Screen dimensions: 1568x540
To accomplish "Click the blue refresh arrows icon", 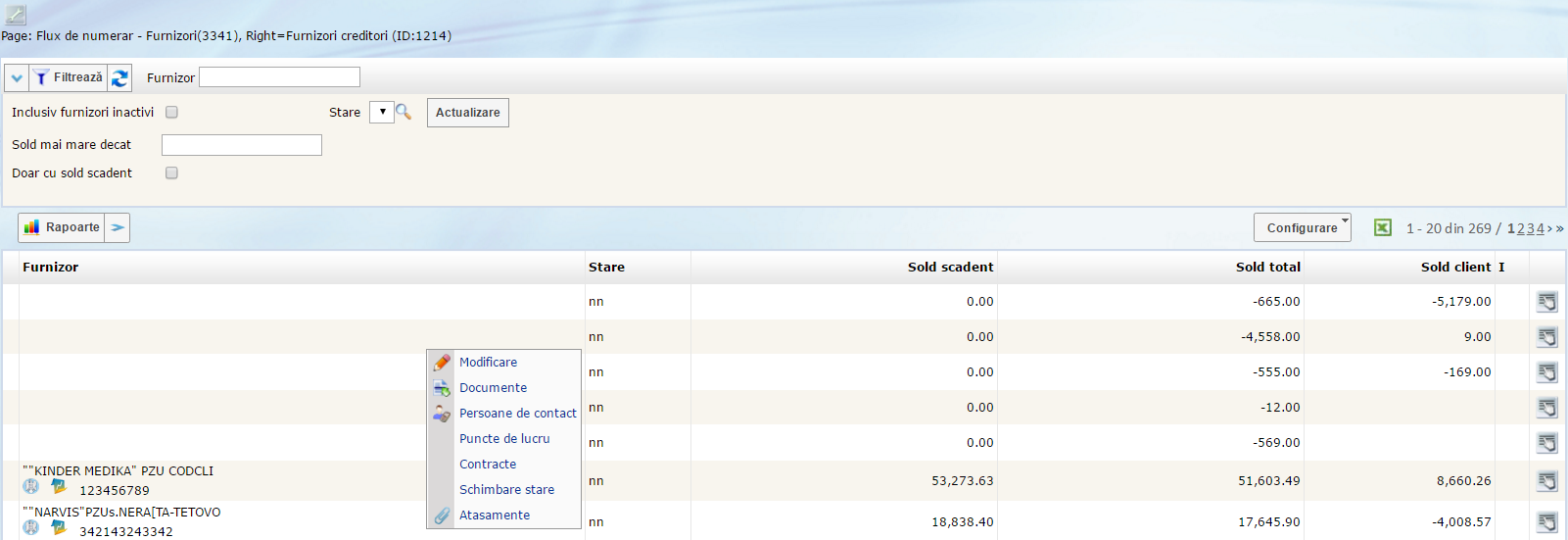I will (119, 78).
